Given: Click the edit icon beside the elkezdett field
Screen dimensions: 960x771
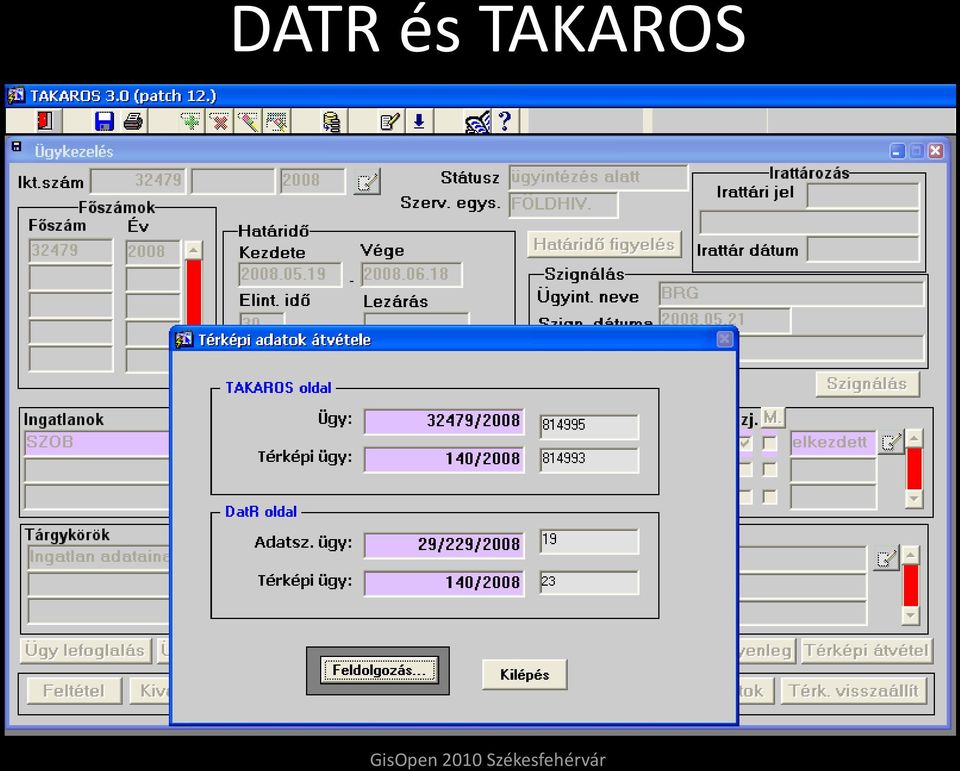Looking at the screenshot, I should tap(891, 442).
